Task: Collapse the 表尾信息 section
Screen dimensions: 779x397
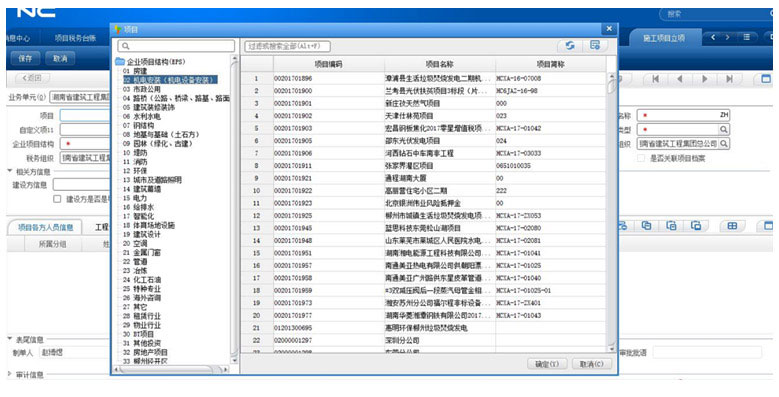Action: (10, 339)
